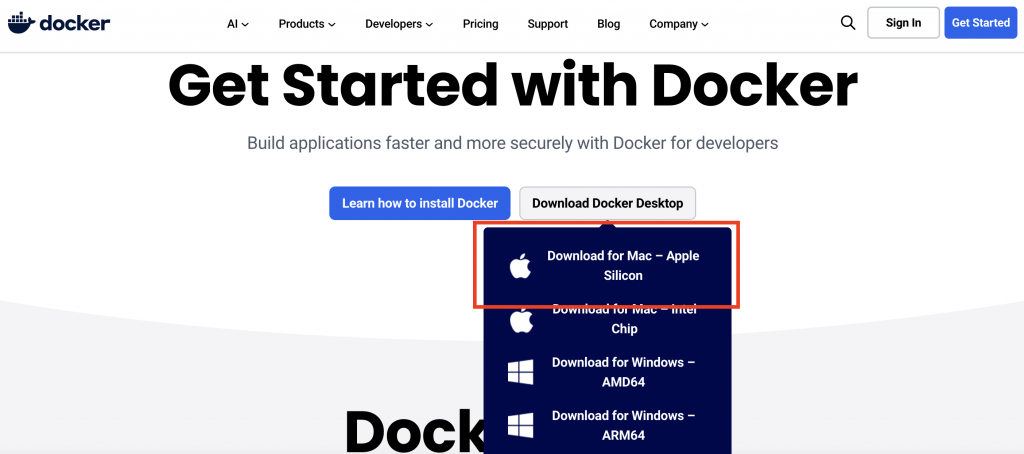Click the Sign In button
1024x454 pixels.
pyautogui.click(x=903, y=23)
